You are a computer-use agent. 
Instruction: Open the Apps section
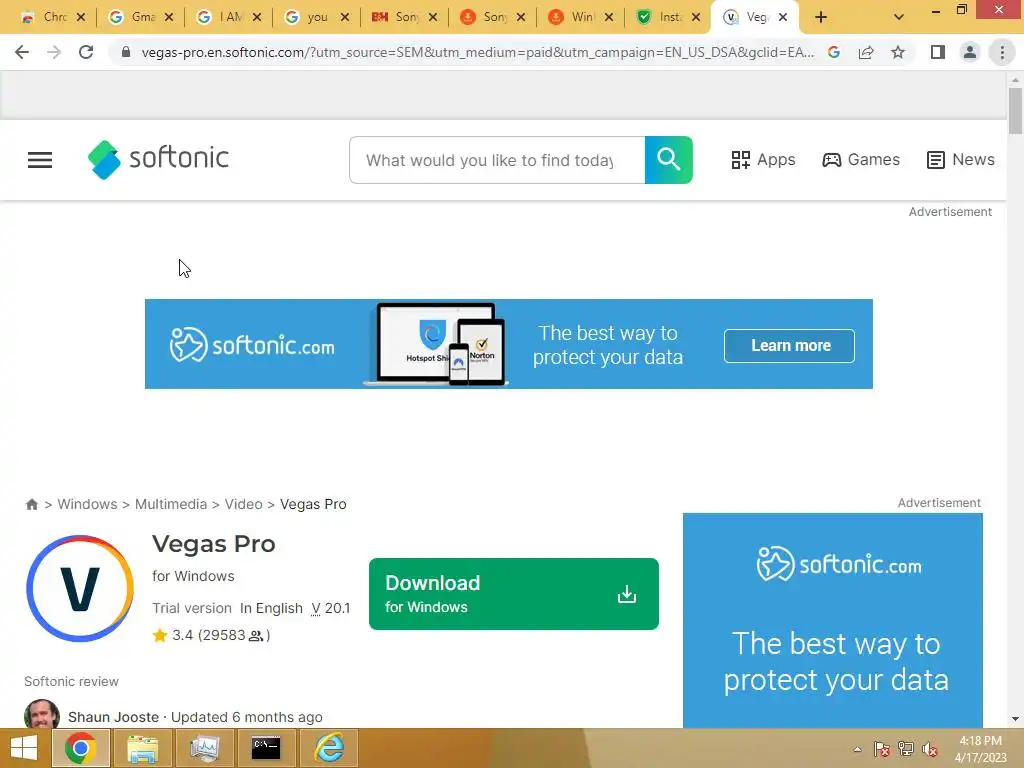pyautogui.click(x=763, y=160)
